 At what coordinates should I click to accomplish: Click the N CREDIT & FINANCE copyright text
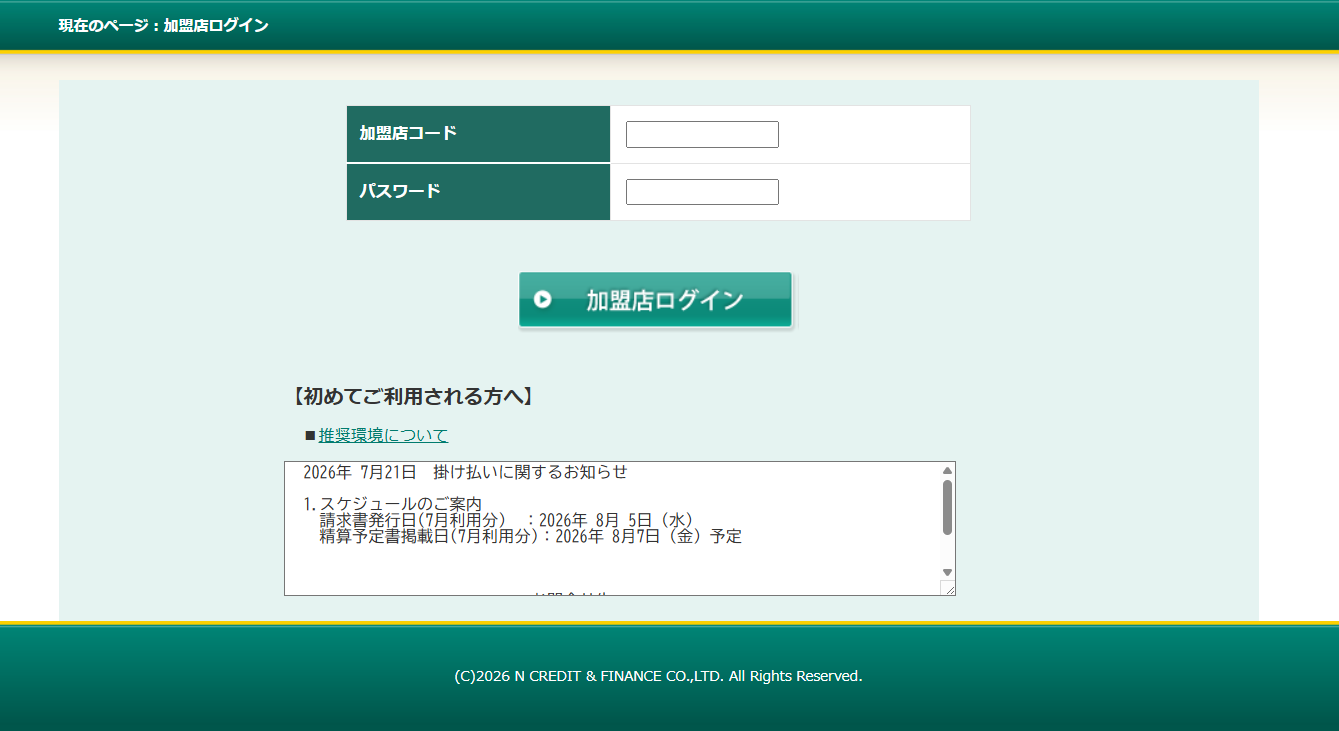[x=658, y=676]
